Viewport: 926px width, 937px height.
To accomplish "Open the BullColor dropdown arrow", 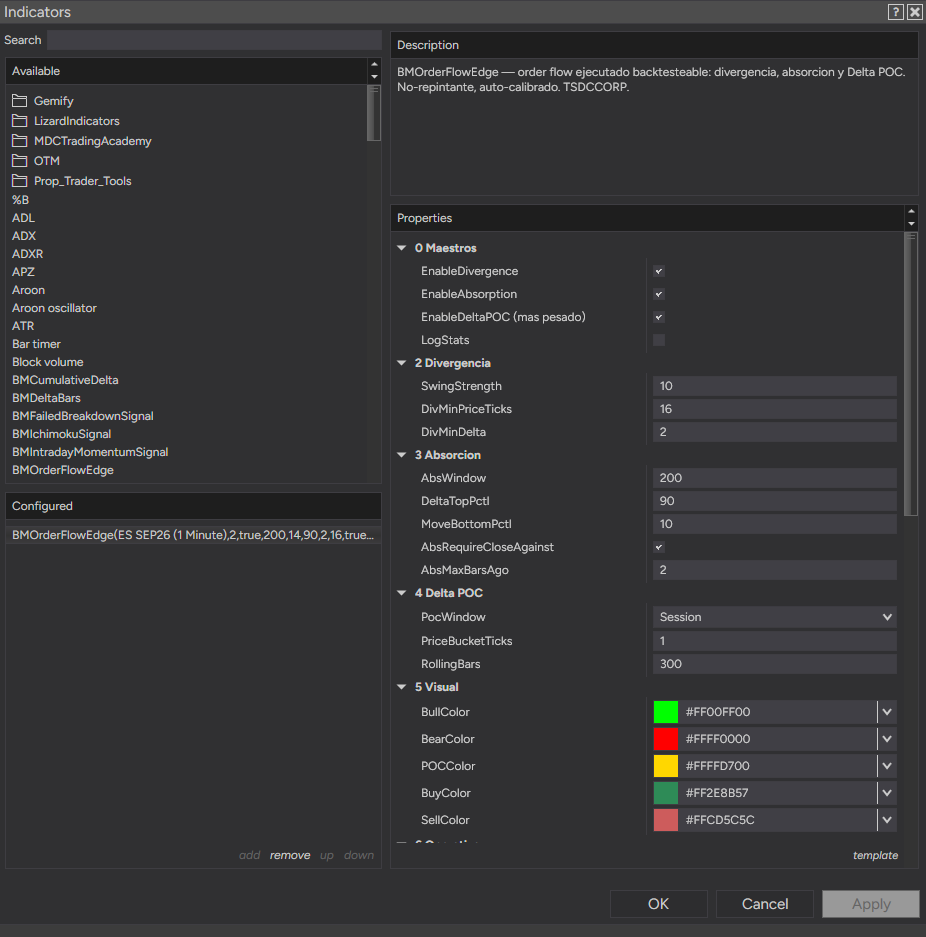I will 887,712.
